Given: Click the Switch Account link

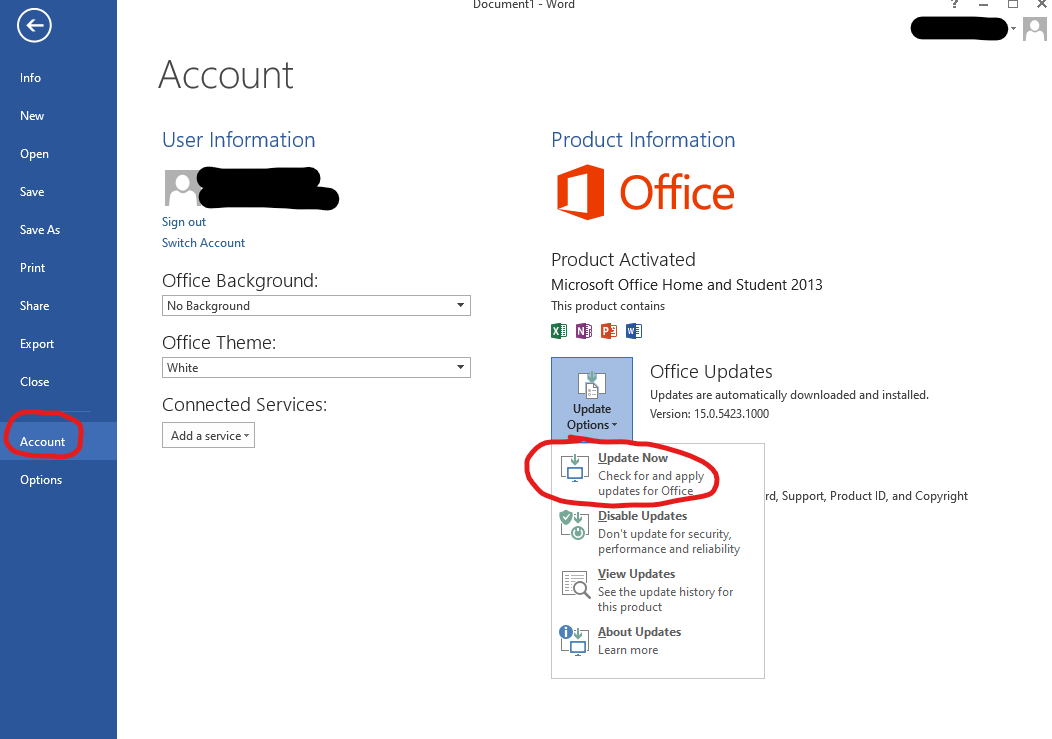Looking at the screenshot, I should click(x=203, y=243).
